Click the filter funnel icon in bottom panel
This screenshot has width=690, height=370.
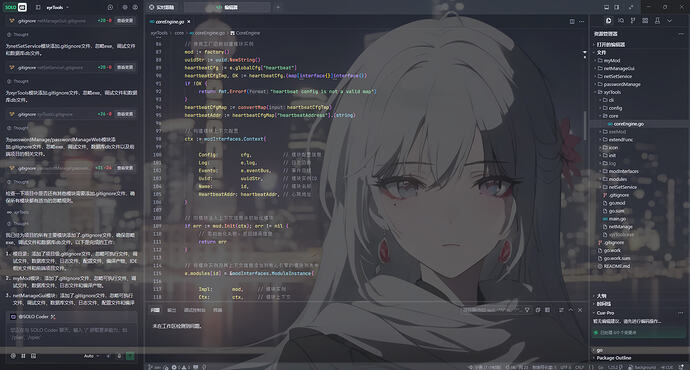click(527, 310)
